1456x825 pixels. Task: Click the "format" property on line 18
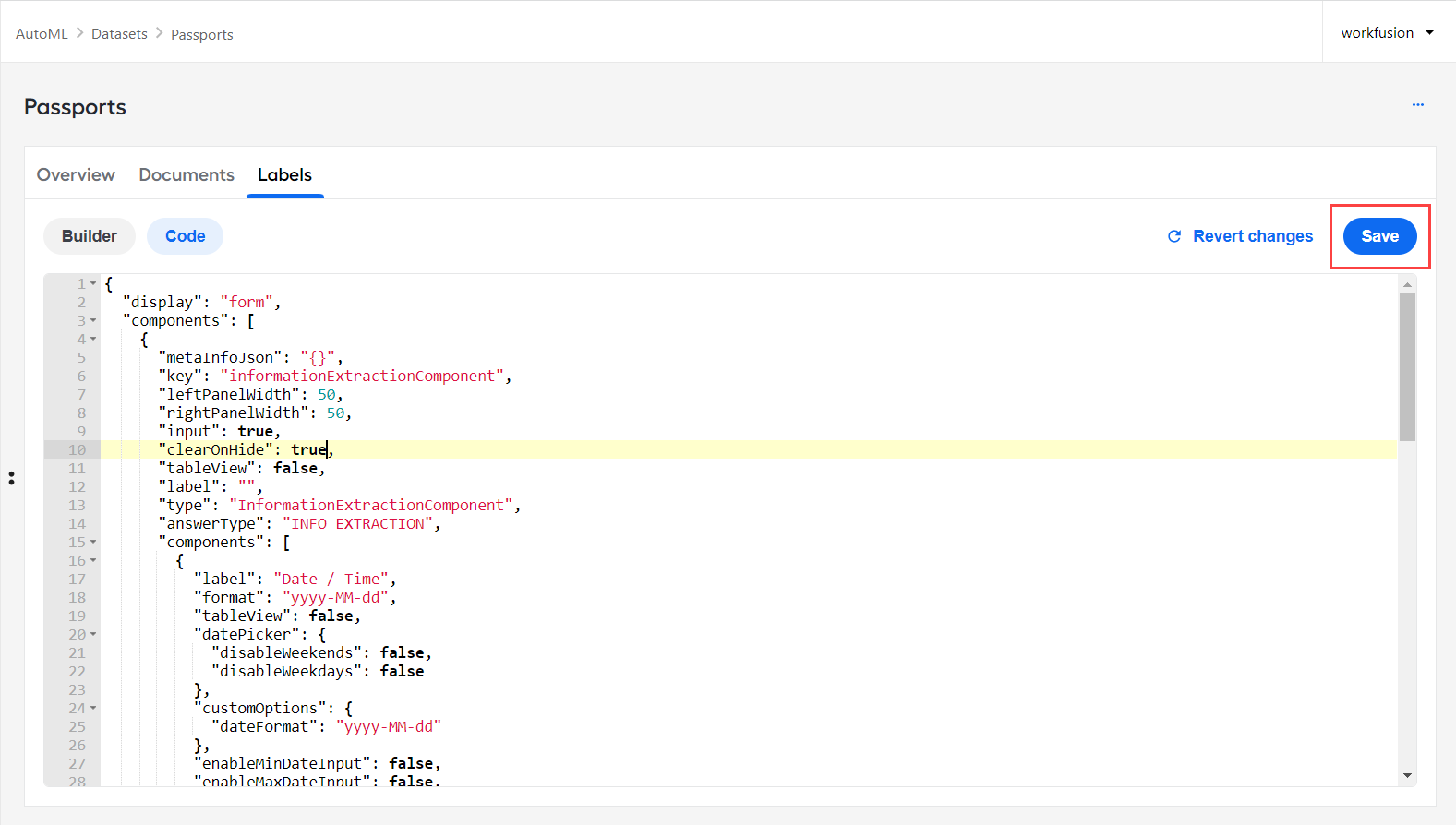229,597
